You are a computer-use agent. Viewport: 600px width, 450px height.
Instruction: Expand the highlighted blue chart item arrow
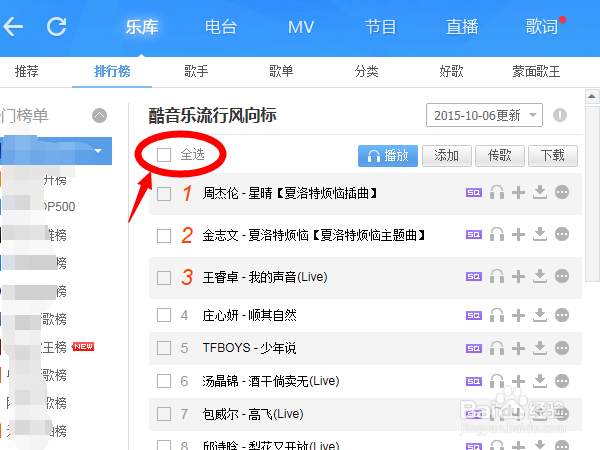click(x=98, y=151)
